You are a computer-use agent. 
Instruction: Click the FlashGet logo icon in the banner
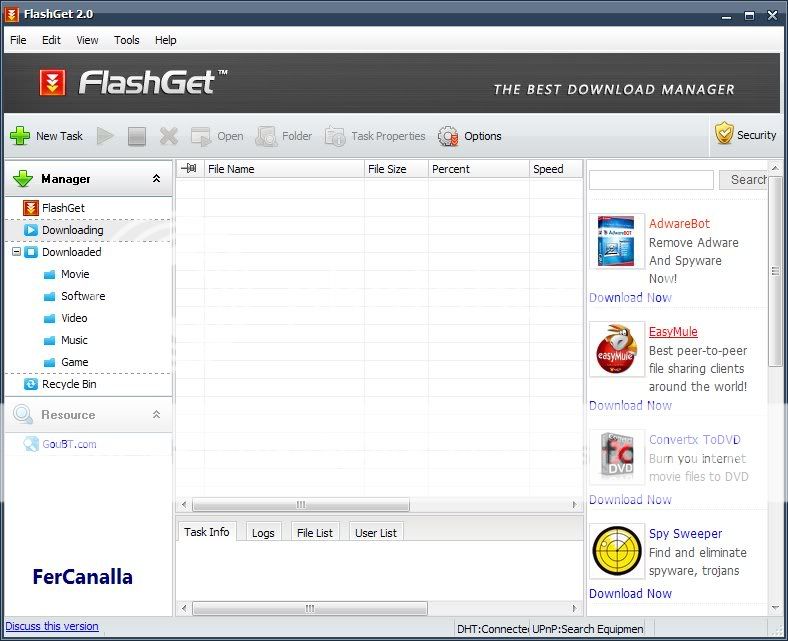(x=52, y=82)
